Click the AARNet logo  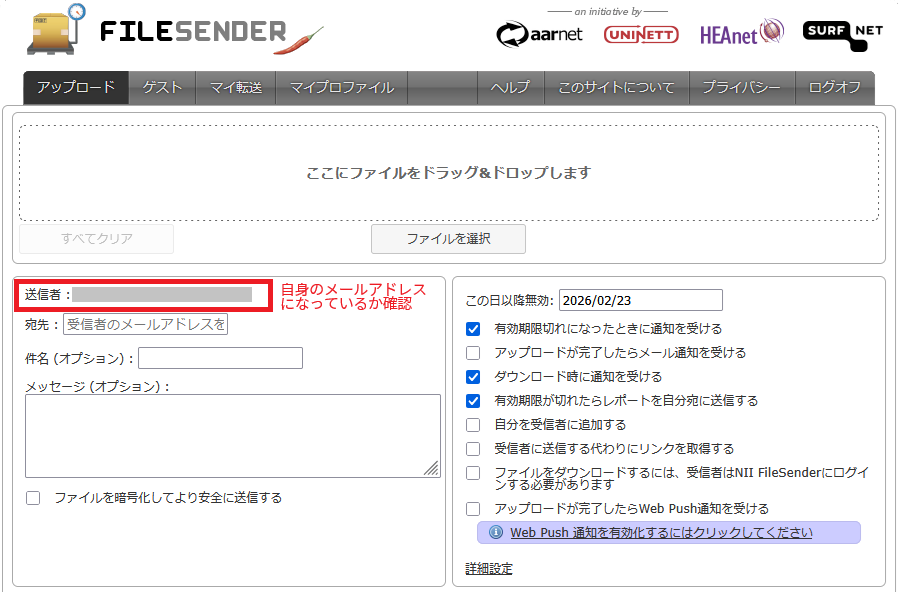click(539, 34)
